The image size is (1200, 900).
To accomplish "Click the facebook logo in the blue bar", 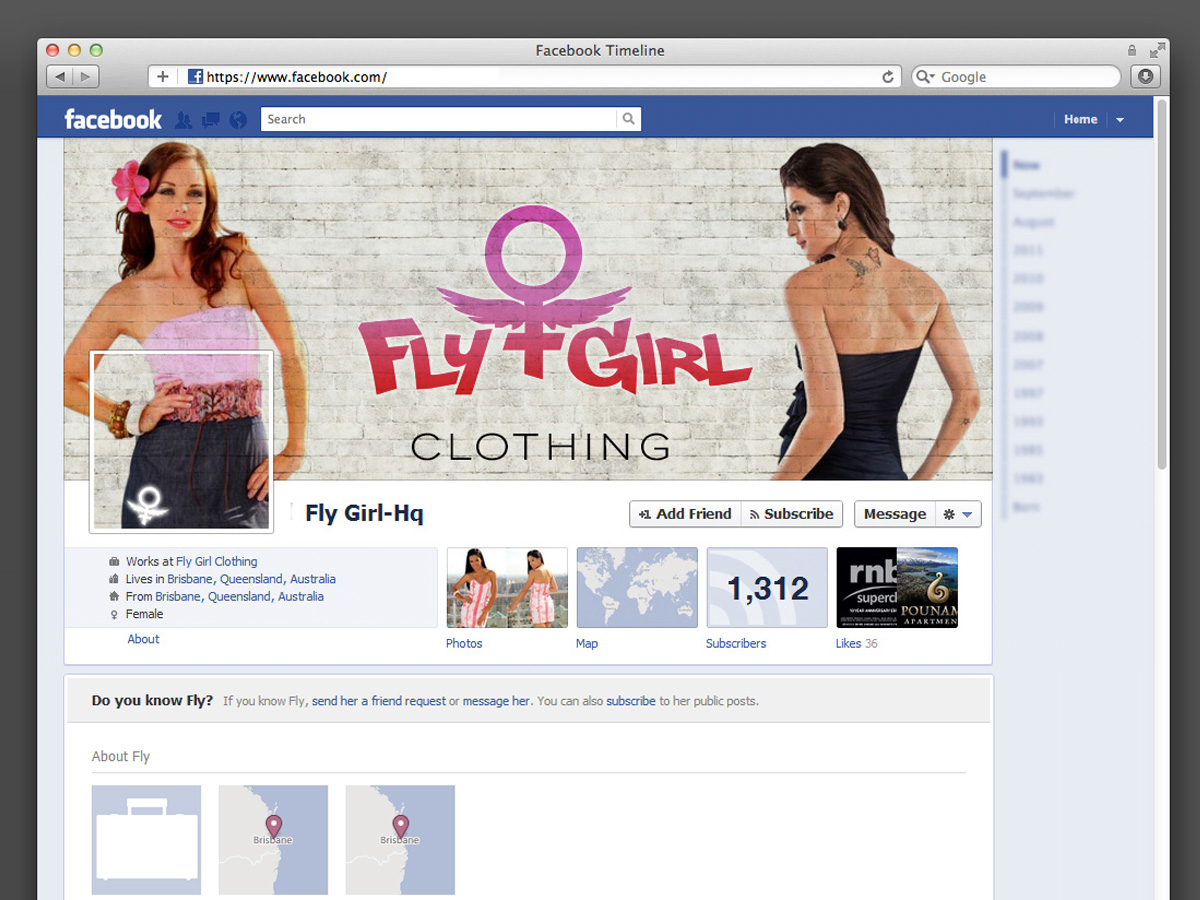I will [113, 119].
